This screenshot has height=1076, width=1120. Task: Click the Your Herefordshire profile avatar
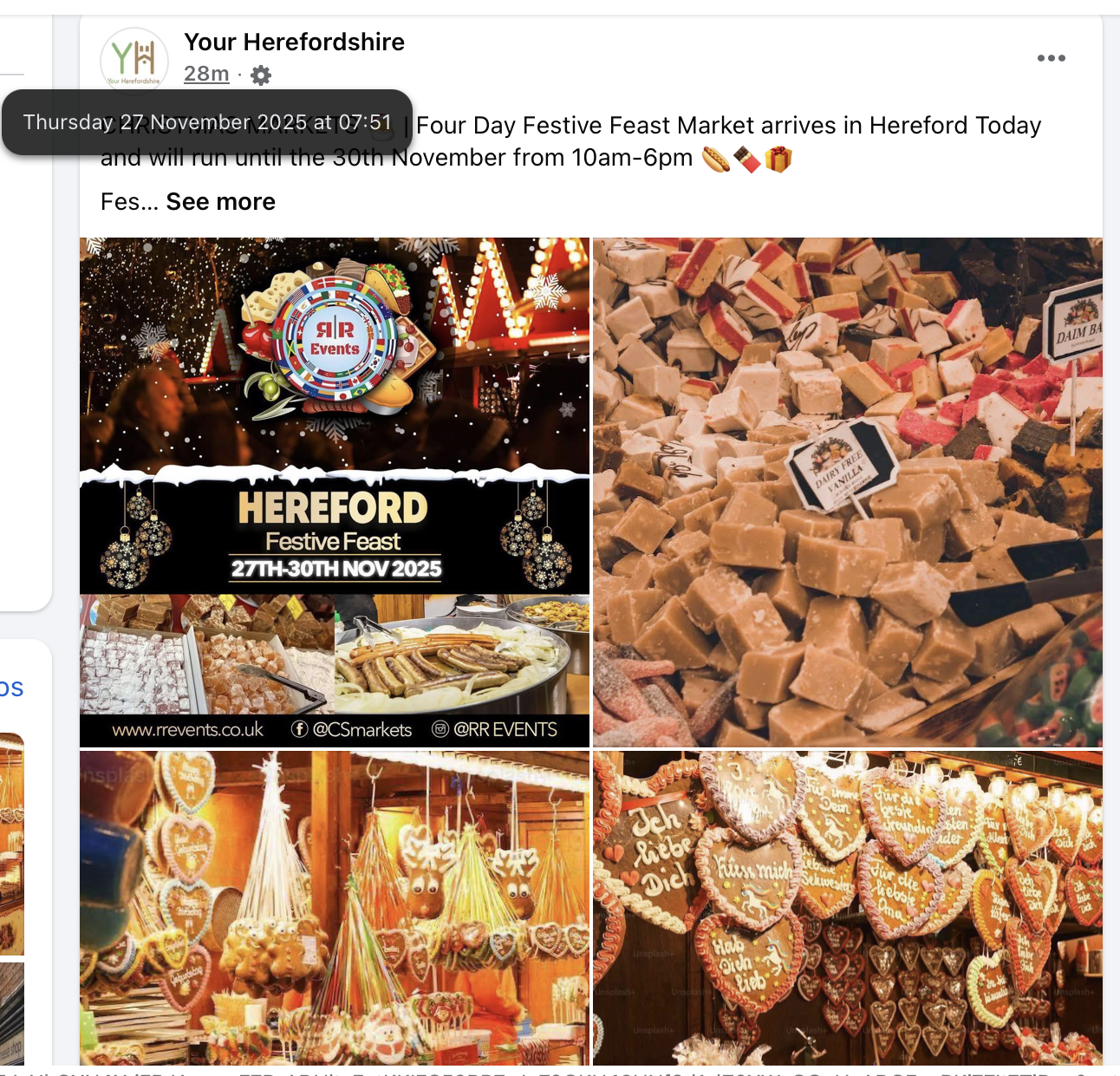pos(134,59)
